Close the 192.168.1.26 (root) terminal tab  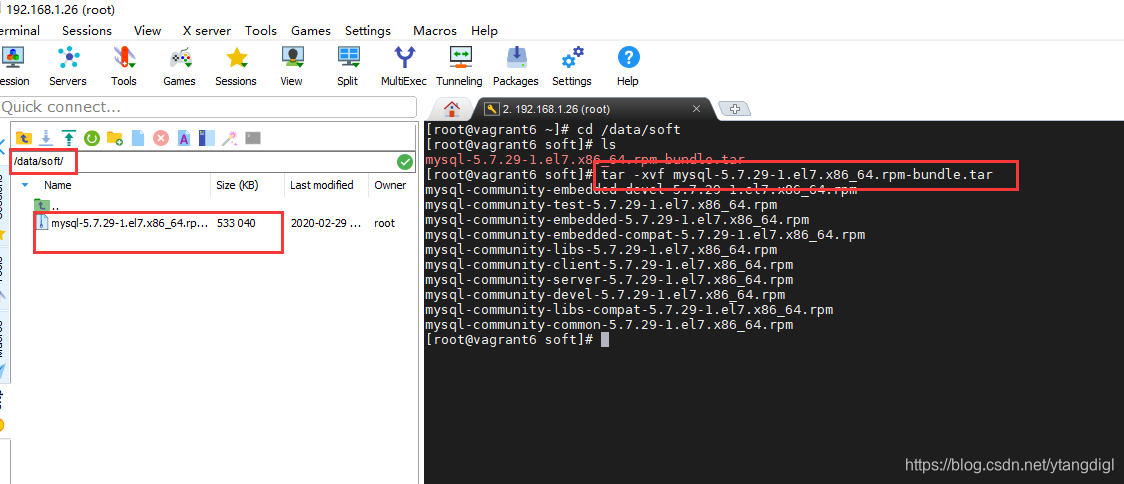(x=696, y=109)
